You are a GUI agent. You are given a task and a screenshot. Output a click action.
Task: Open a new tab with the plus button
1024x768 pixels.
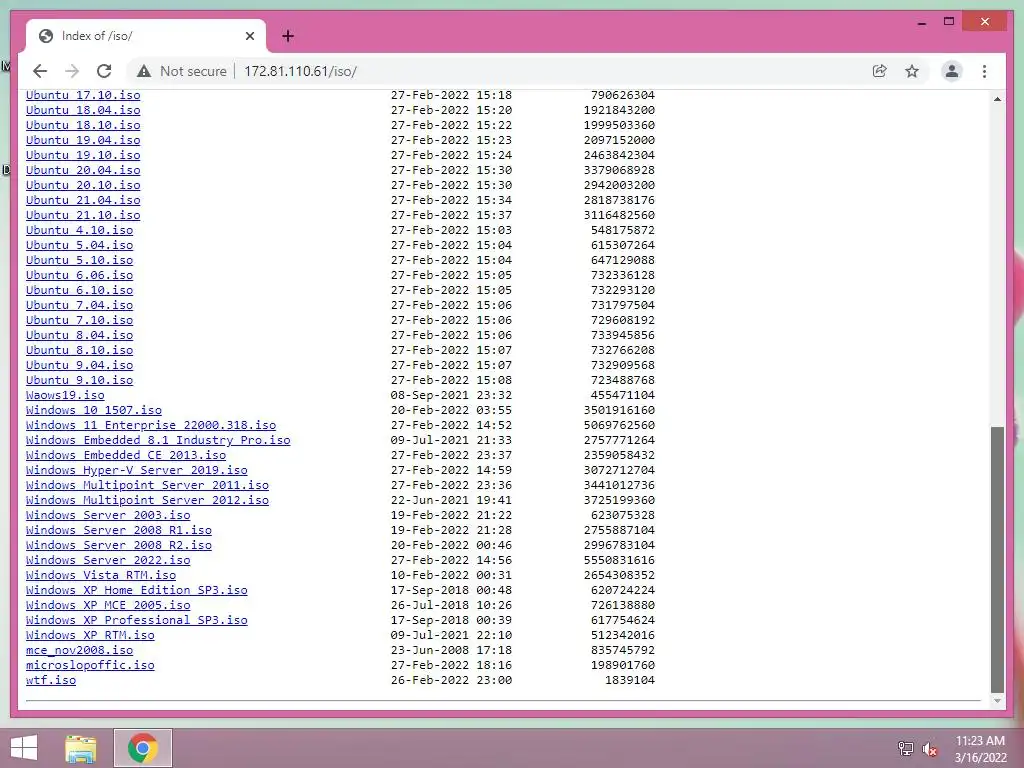288,36
